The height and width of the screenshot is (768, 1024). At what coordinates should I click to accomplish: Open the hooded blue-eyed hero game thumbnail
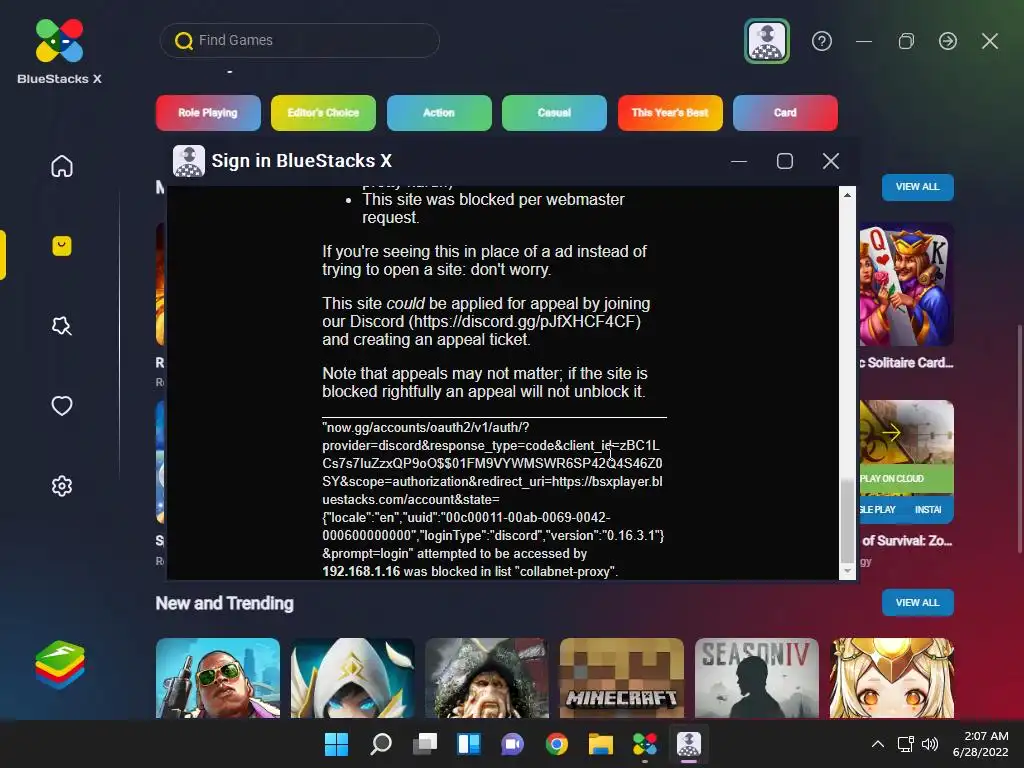(353, 679)
